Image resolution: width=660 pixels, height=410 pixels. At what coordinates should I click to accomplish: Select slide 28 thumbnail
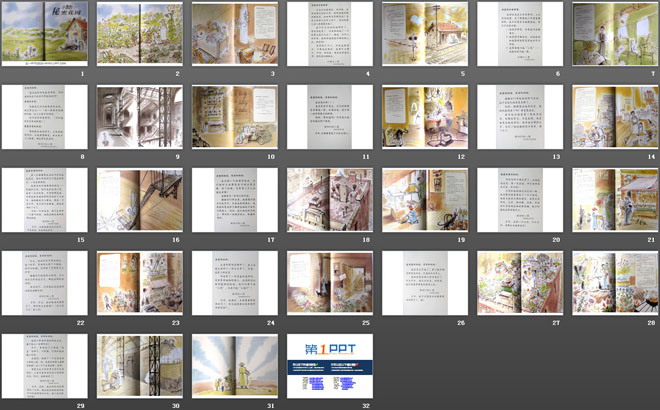(x=615, y=283)
